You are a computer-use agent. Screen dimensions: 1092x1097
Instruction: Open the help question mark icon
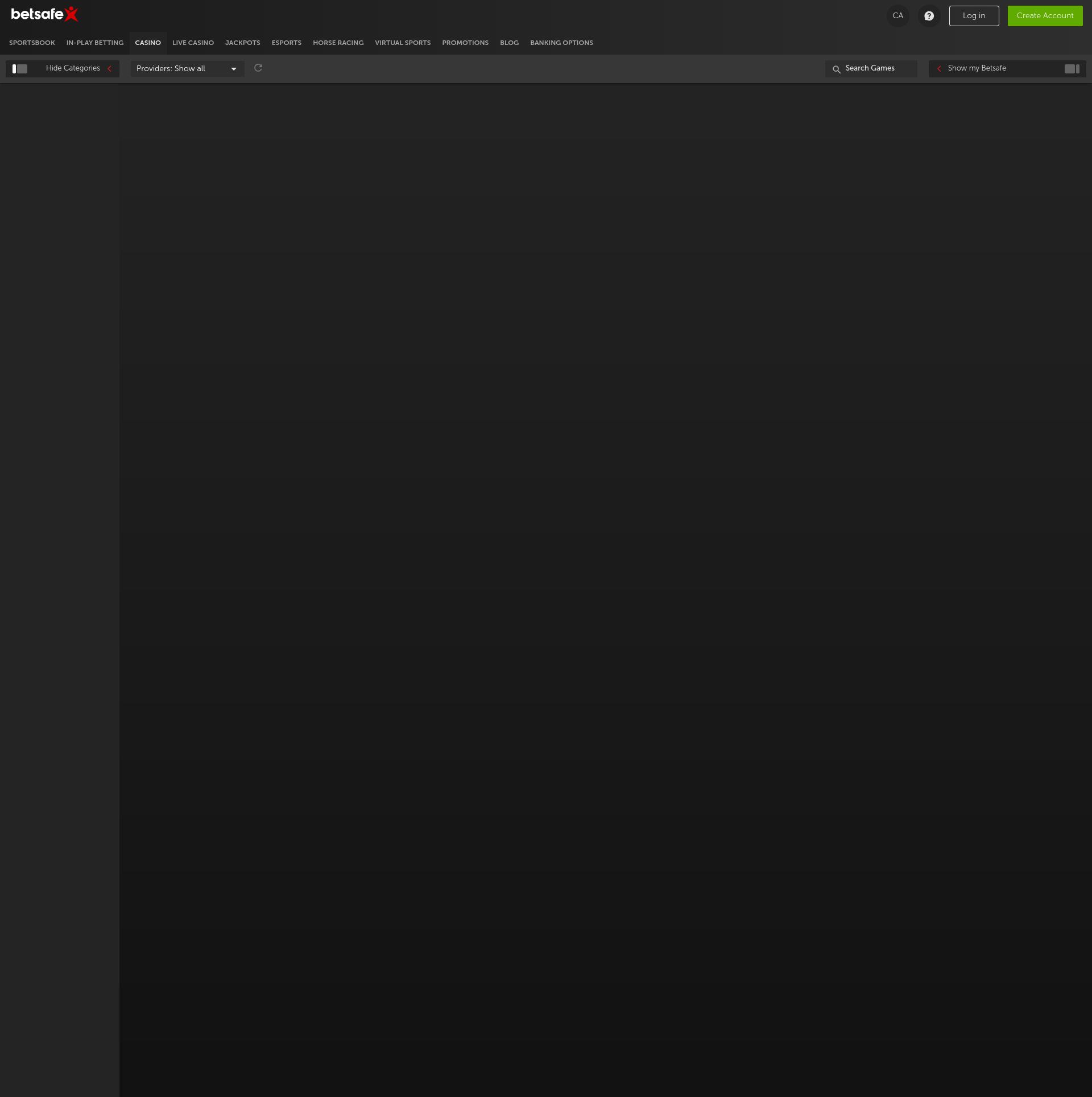click(x=929, y=16)
